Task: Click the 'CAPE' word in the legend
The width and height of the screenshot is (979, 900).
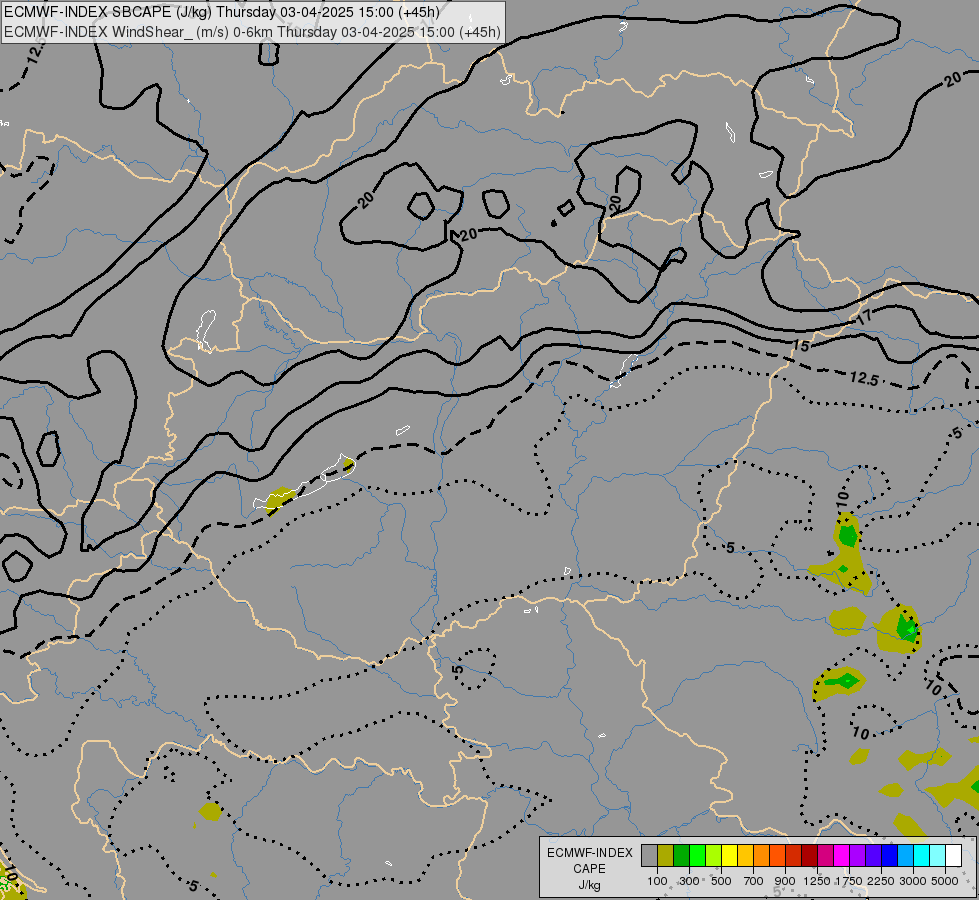Action: coord(589,869)
